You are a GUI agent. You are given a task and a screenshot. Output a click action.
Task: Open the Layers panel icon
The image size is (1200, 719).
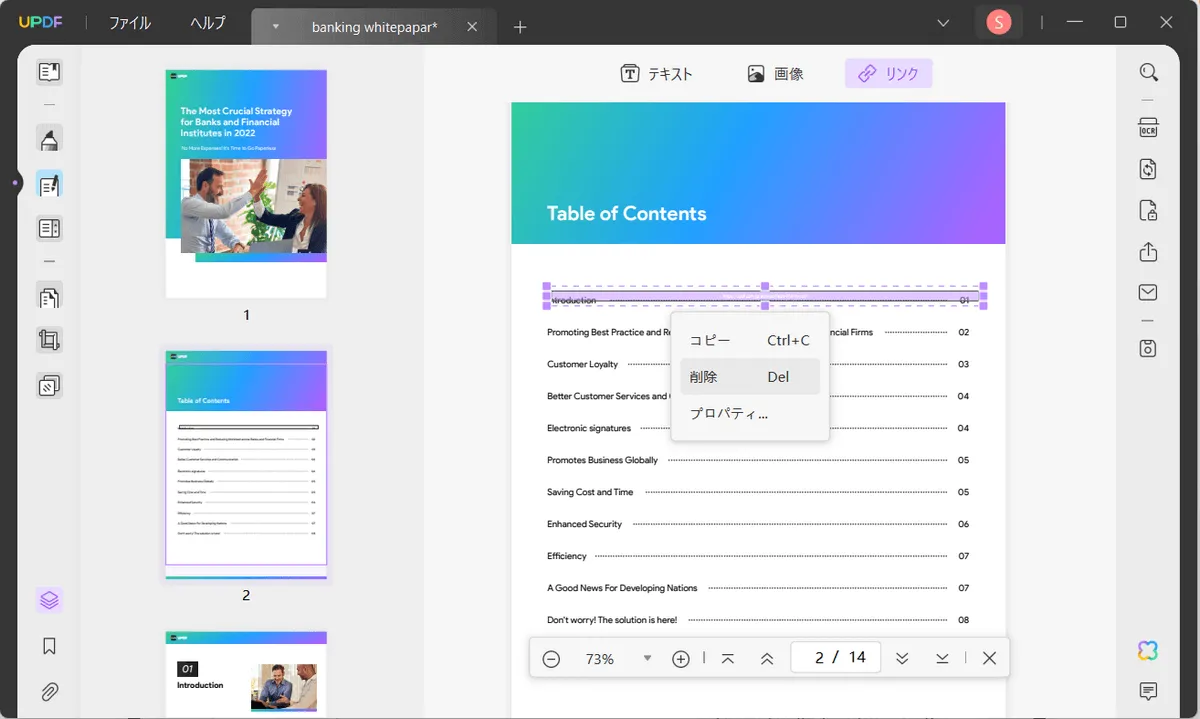click(x=49, y=601)
